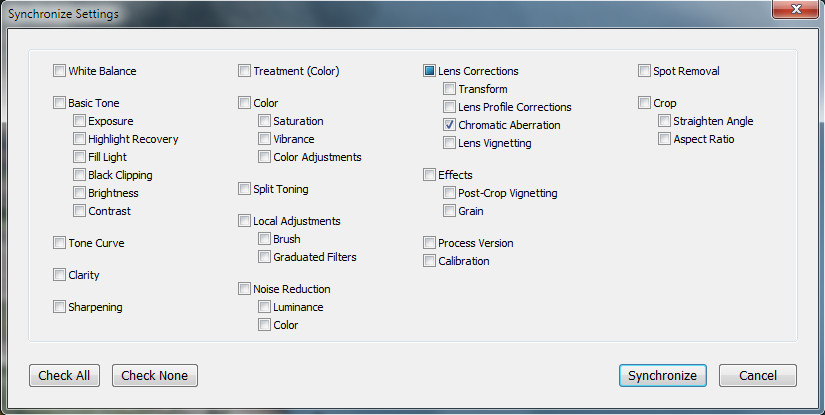Tick the Lens Profile Corrections checkbox
This screenshot has width=825, height=415.
pyautogui.click(x=449, y=107)
